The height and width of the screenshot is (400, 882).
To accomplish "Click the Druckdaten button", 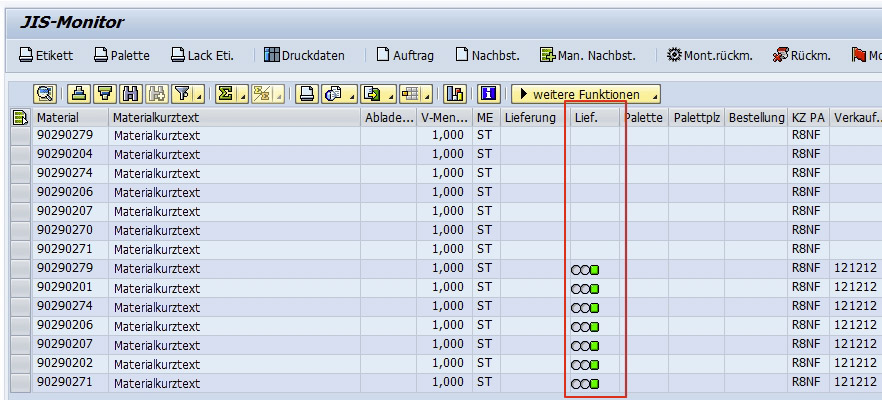I will tap(303, 55).
